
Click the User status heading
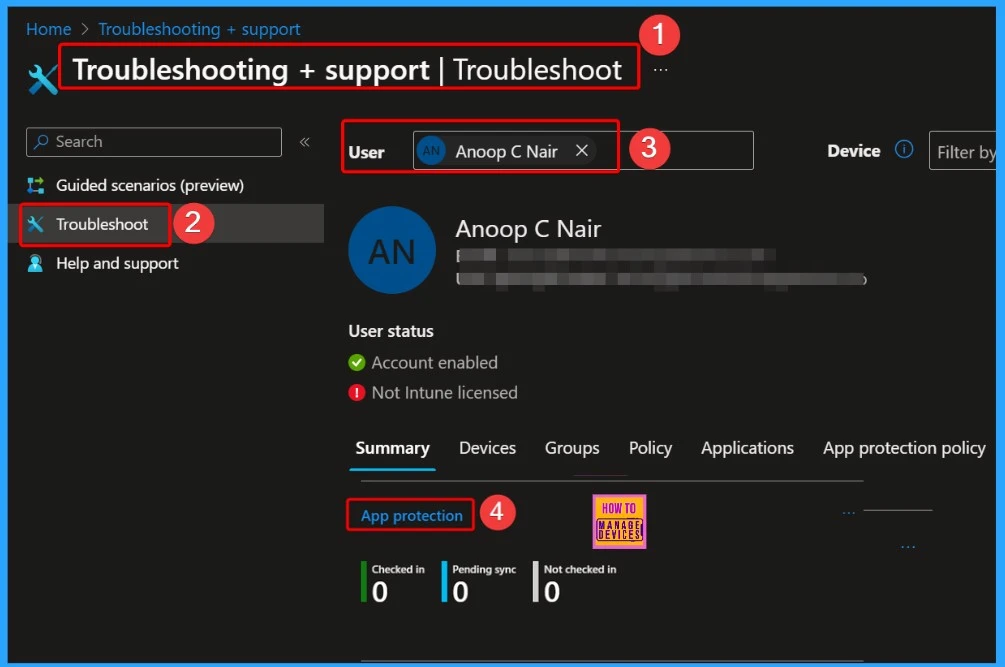391,331
